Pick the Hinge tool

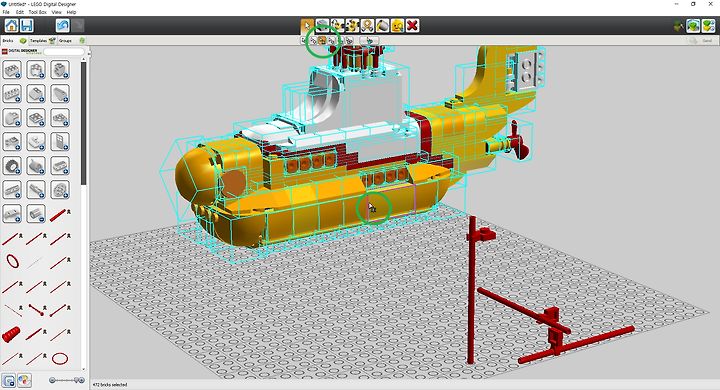coord(338,25)
